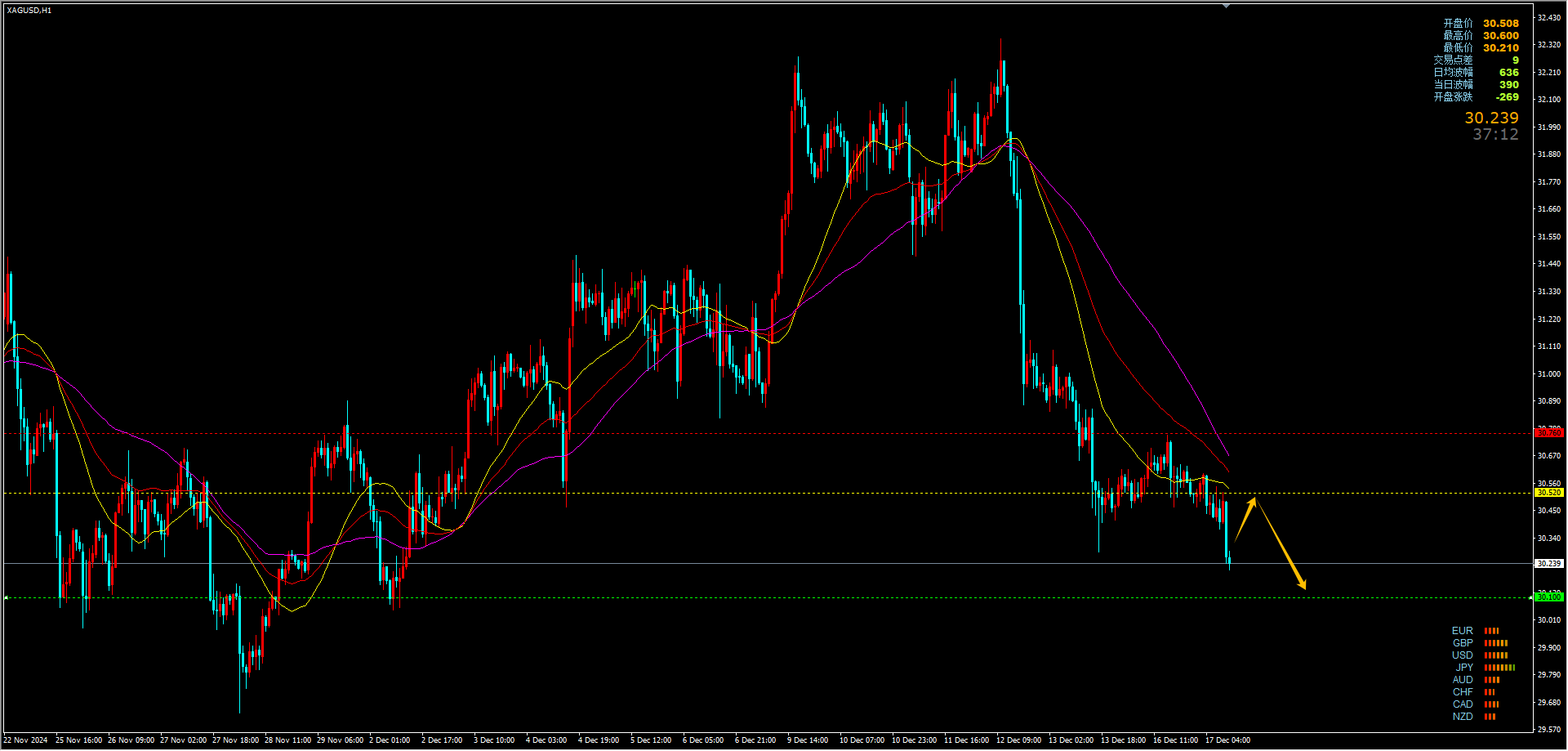Screen dimensions: 1568x751
Task: Click the 27 Nov 18:00 time axis label
Action: [x=235, y=740]
